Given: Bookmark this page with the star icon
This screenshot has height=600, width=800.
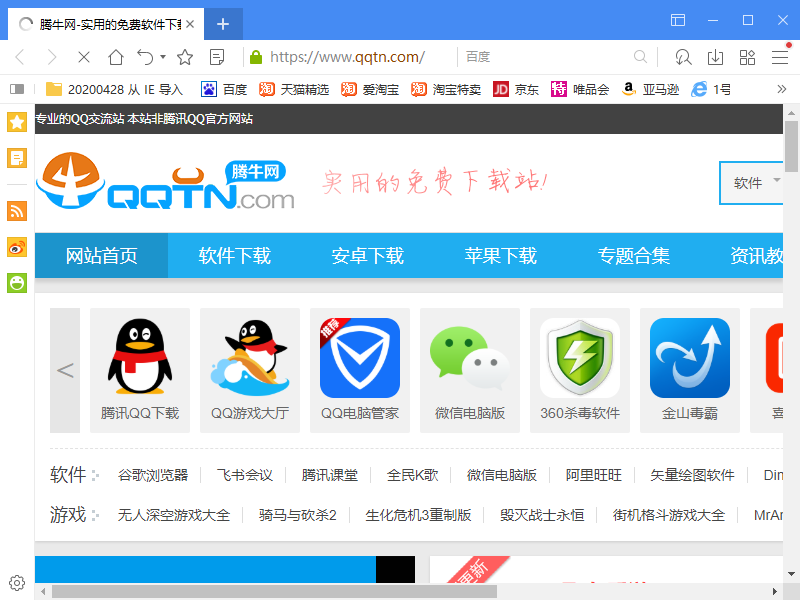Looking at the screenshot, I should (x=185, y=57).
